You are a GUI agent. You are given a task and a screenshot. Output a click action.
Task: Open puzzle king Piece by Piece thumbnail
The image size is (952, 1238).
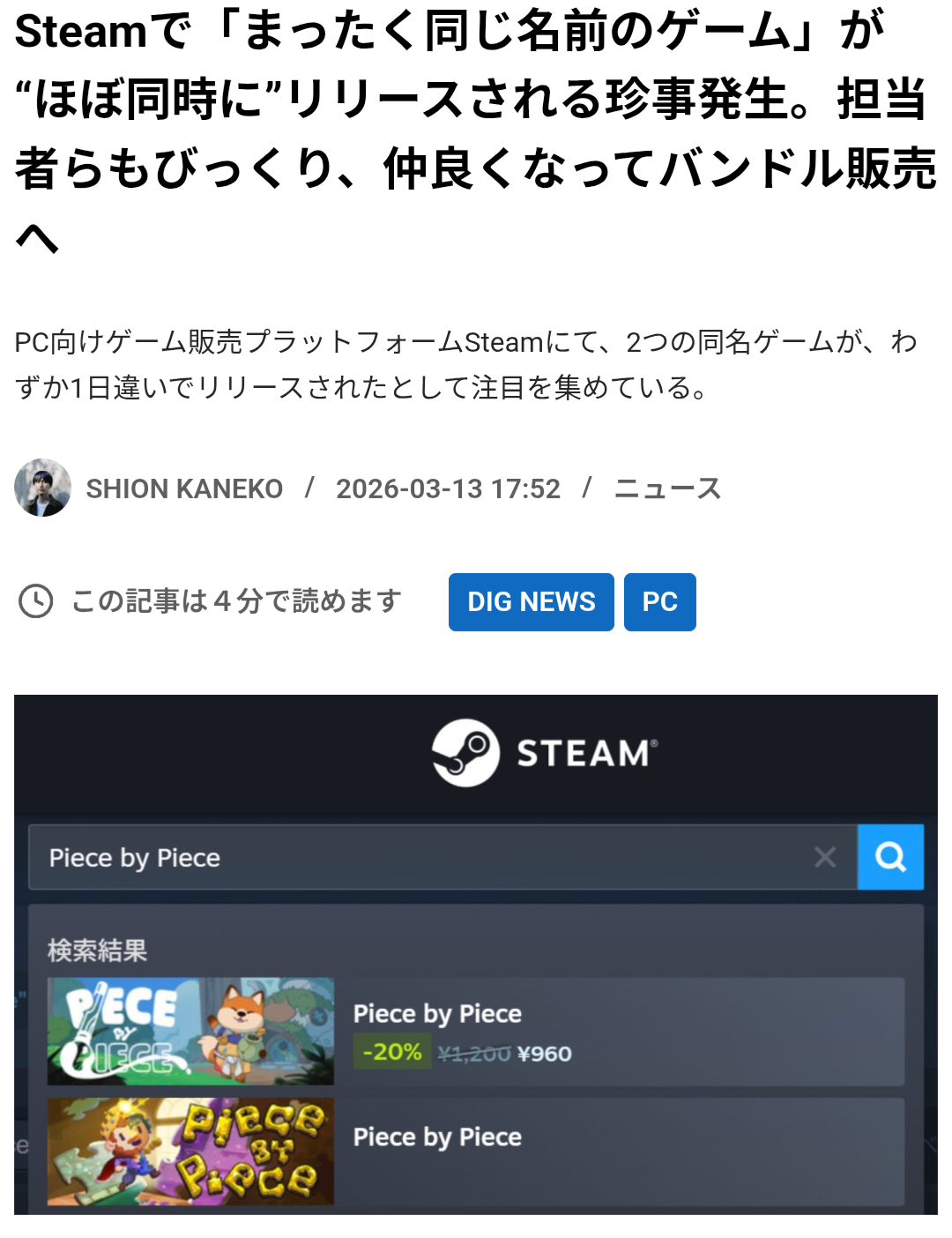190,1152
